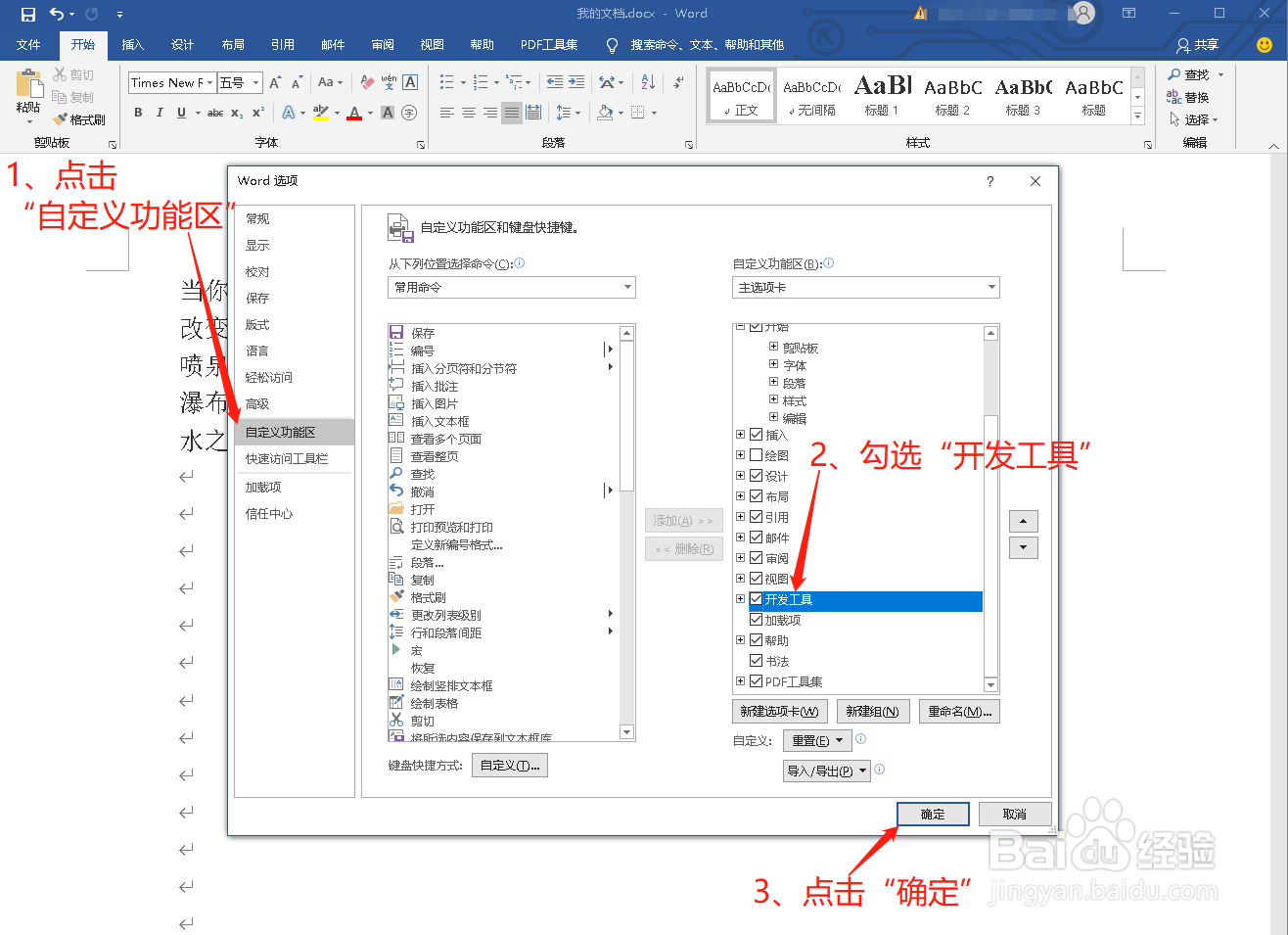Click the yellow text highlight color swatch
Image resolution: width=1288 pixels, height=935 pixels.
pos(321,113)
